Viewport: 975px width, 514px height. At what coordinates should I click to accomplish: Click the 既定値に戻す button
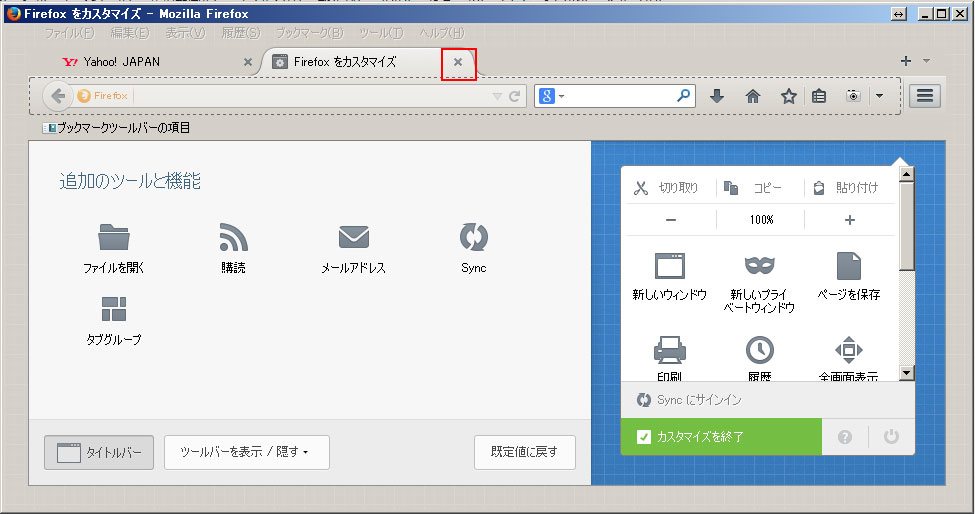pyautogui.click(x=524, y=452)
